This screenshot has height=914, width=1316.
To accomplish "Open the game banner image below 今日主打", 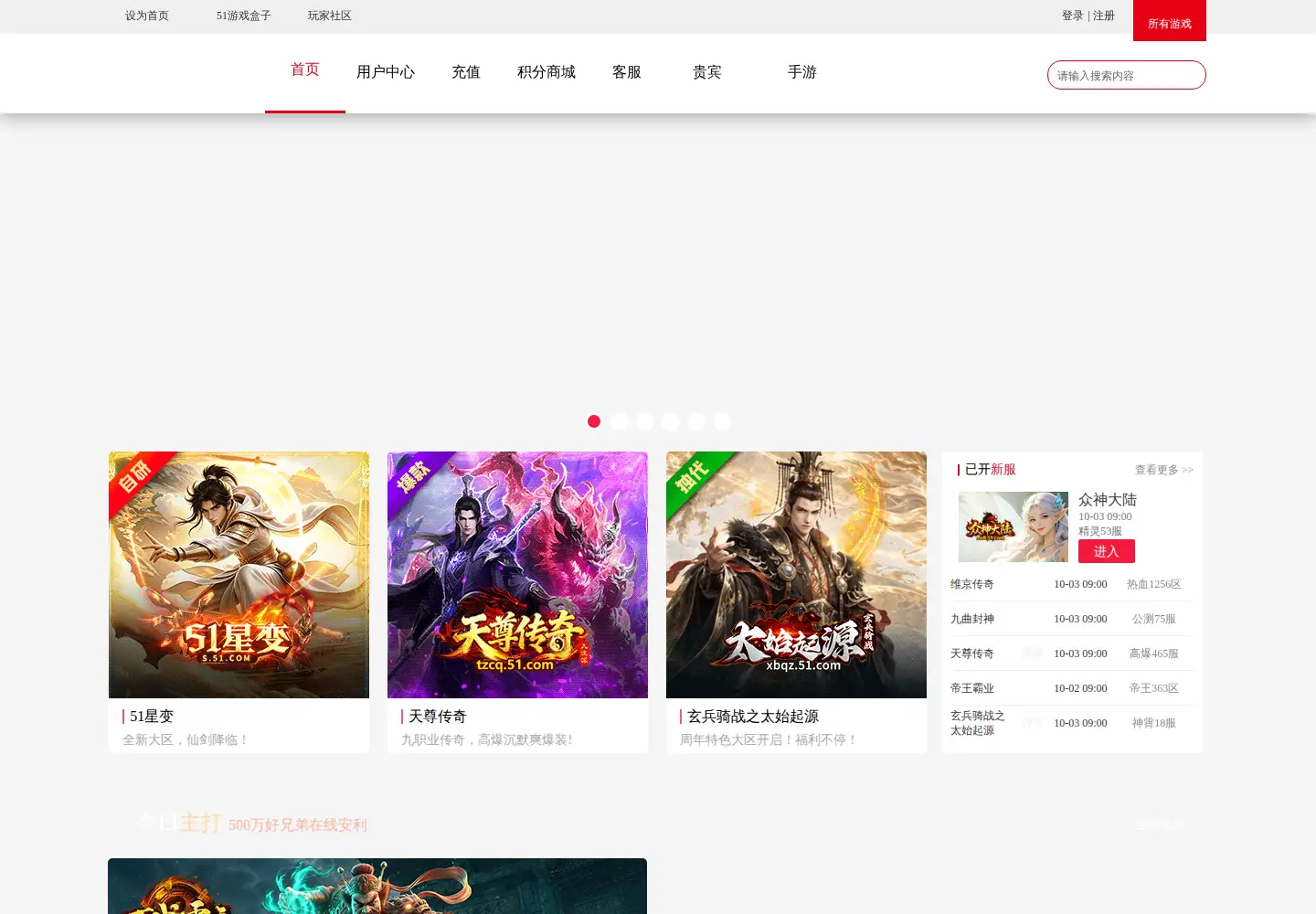I will tap(377, 886).
